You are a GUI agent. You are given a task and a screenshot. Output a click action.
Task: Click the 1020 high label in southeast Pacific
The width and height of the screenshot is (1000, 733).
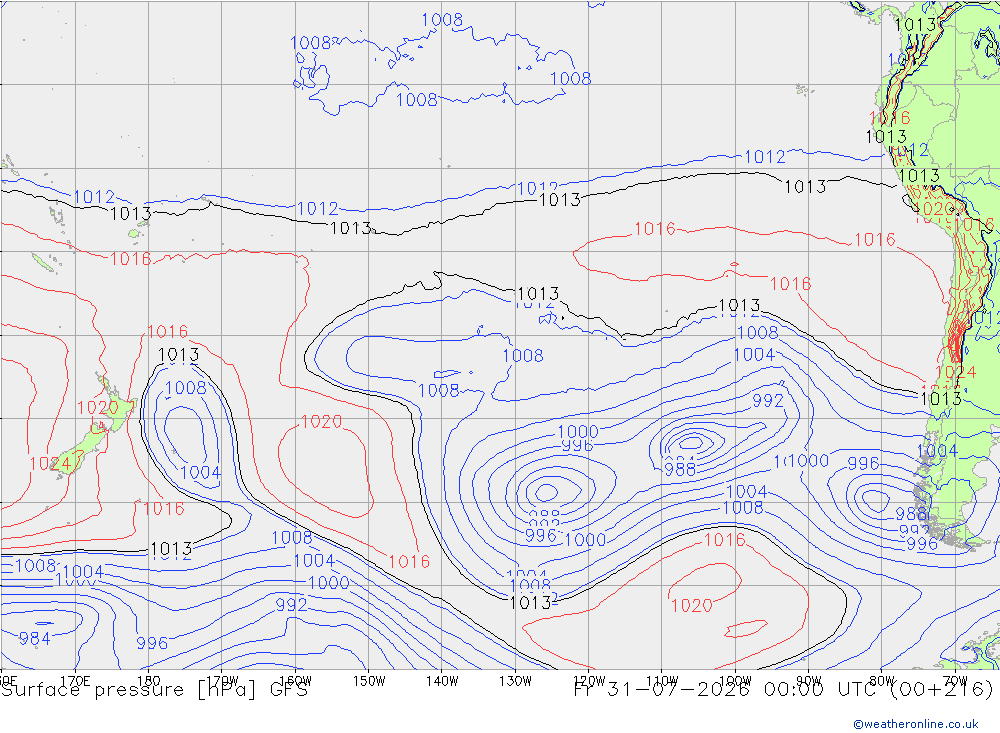point(692,605)
